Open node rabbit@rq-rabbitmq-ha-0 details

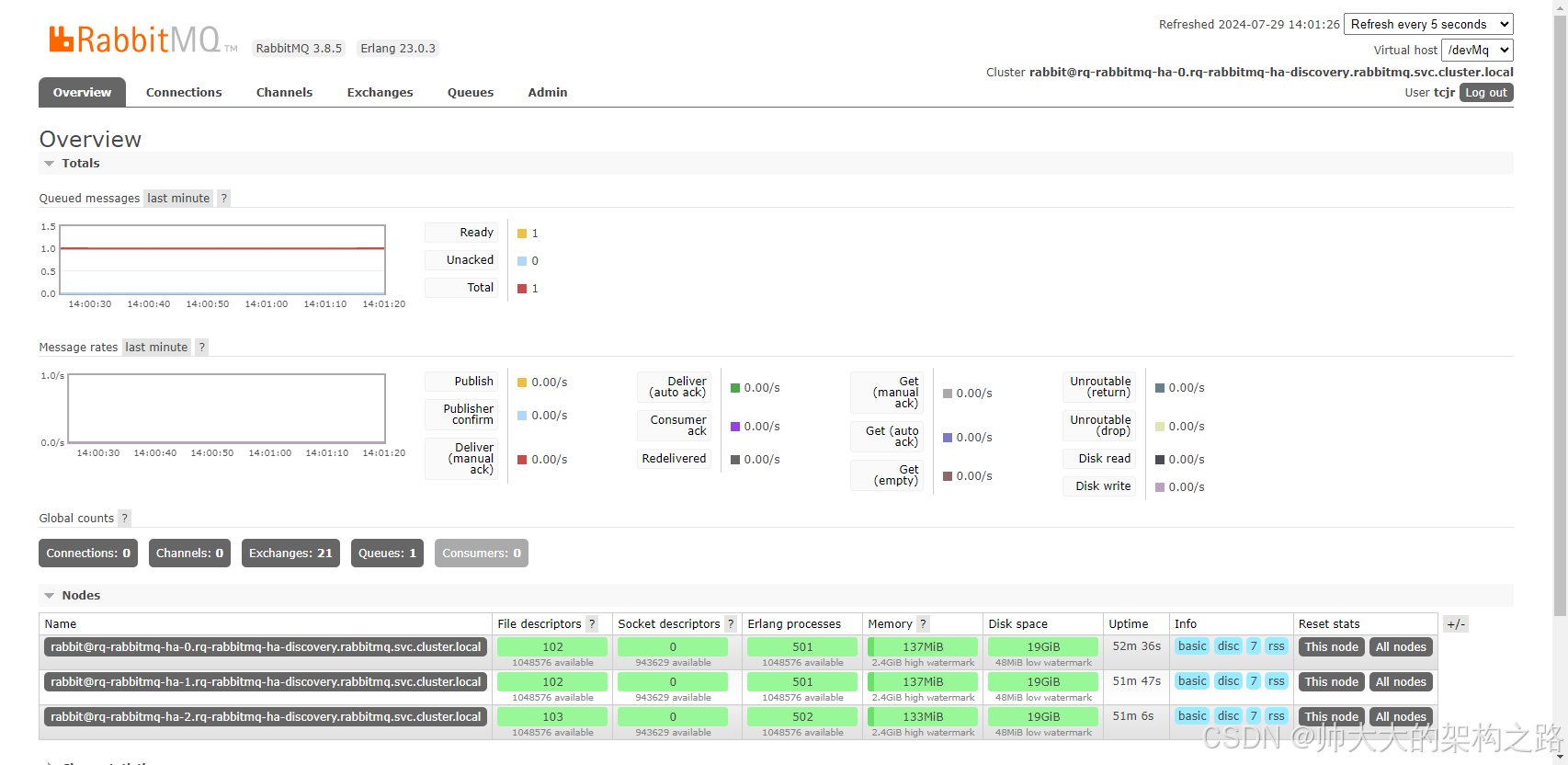(266, 647)
